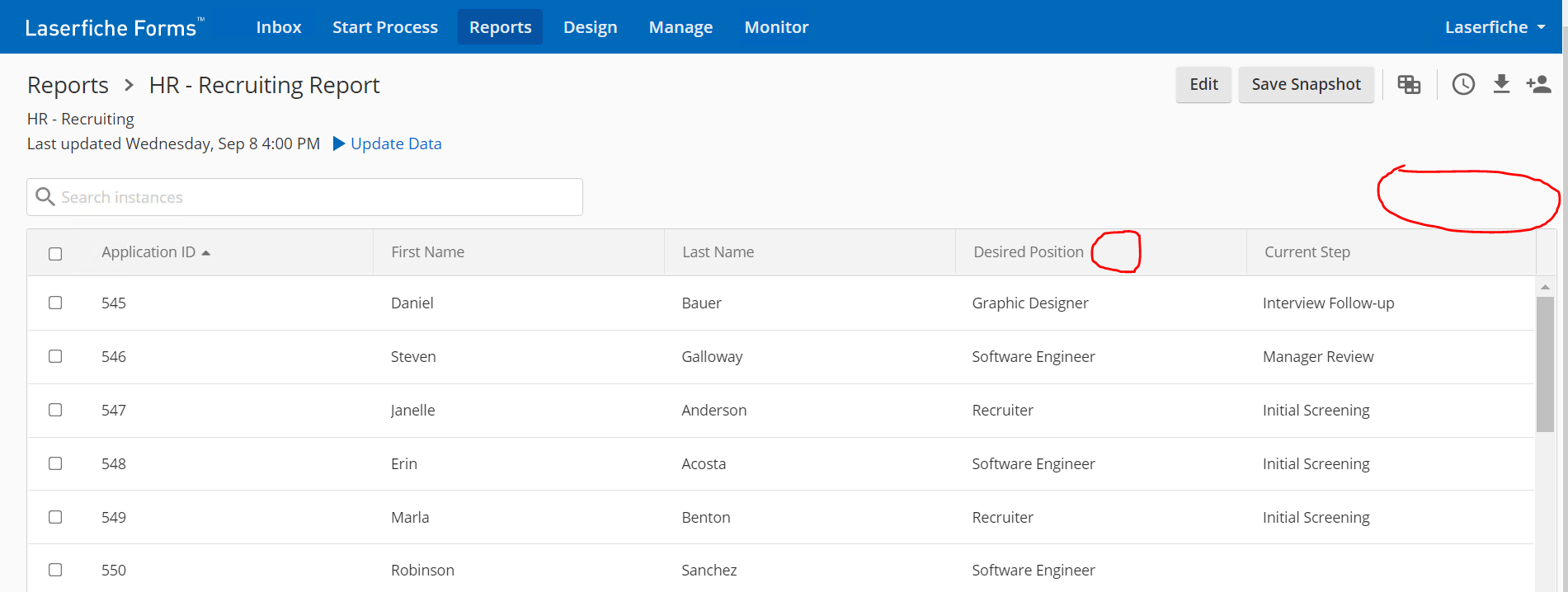
Task: Sort by the Current Step column header
Action: [1307, 252]
